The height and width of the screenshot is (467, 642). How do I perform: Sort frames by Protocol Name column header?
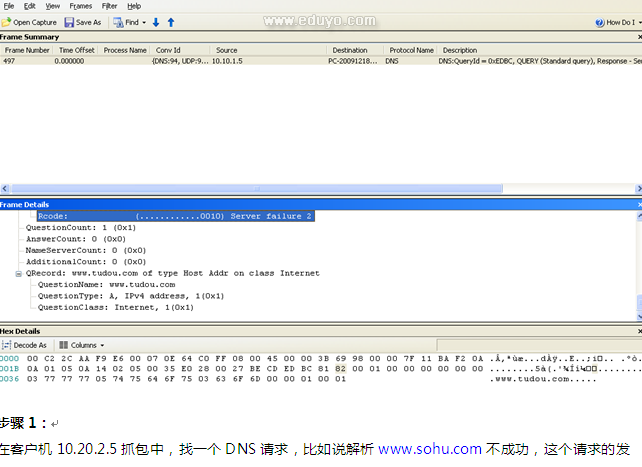[x=411, y=49]
